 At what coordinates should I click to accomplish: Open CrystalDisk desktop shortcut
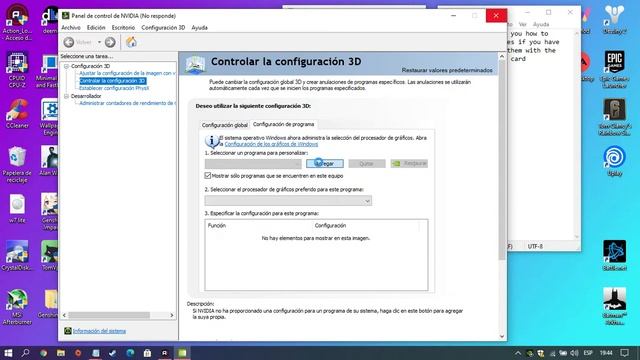17,256
